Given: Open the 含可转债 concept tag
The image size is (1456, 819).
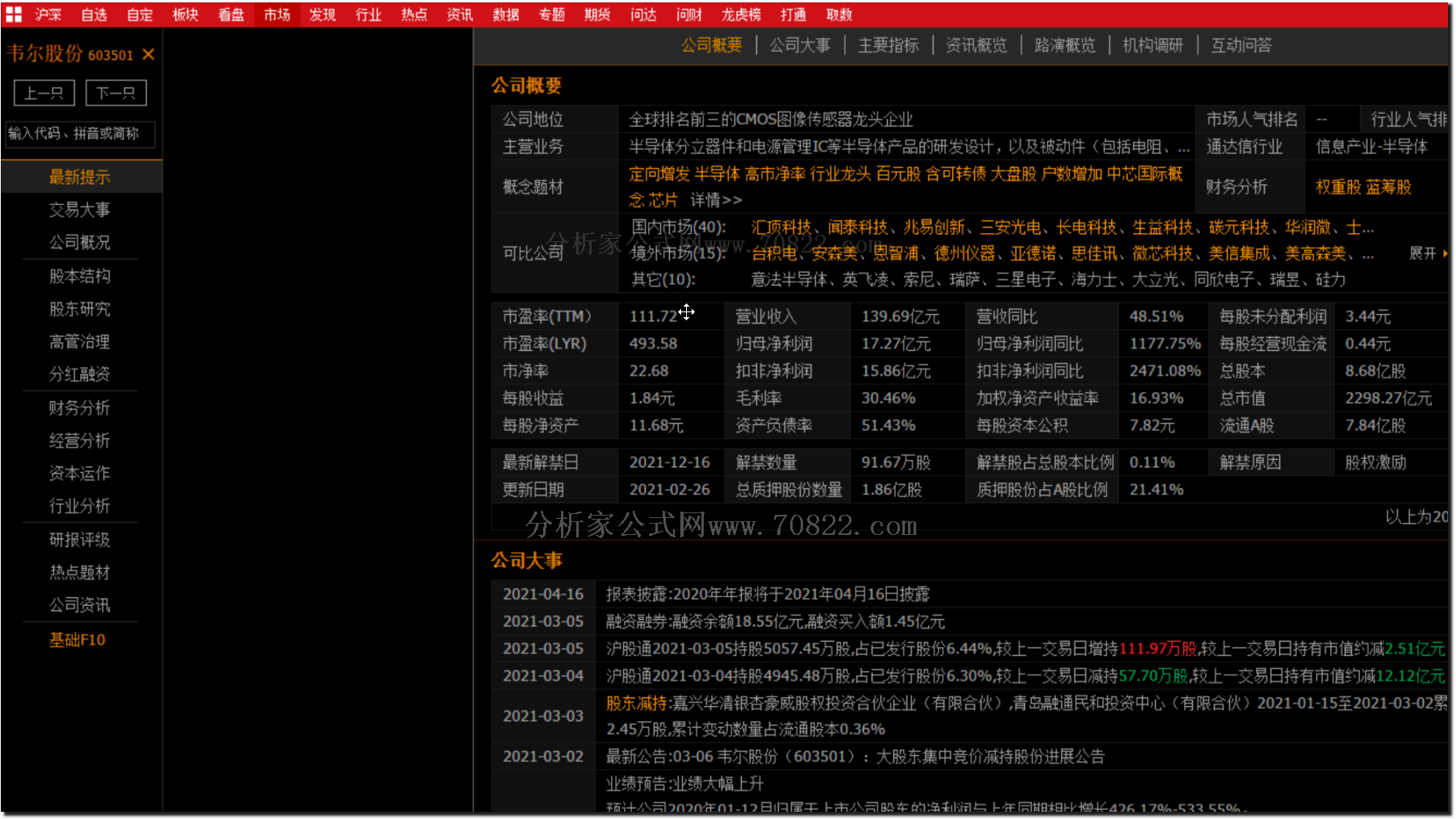Looking at the screenshot, I should (x=956, y=173).
